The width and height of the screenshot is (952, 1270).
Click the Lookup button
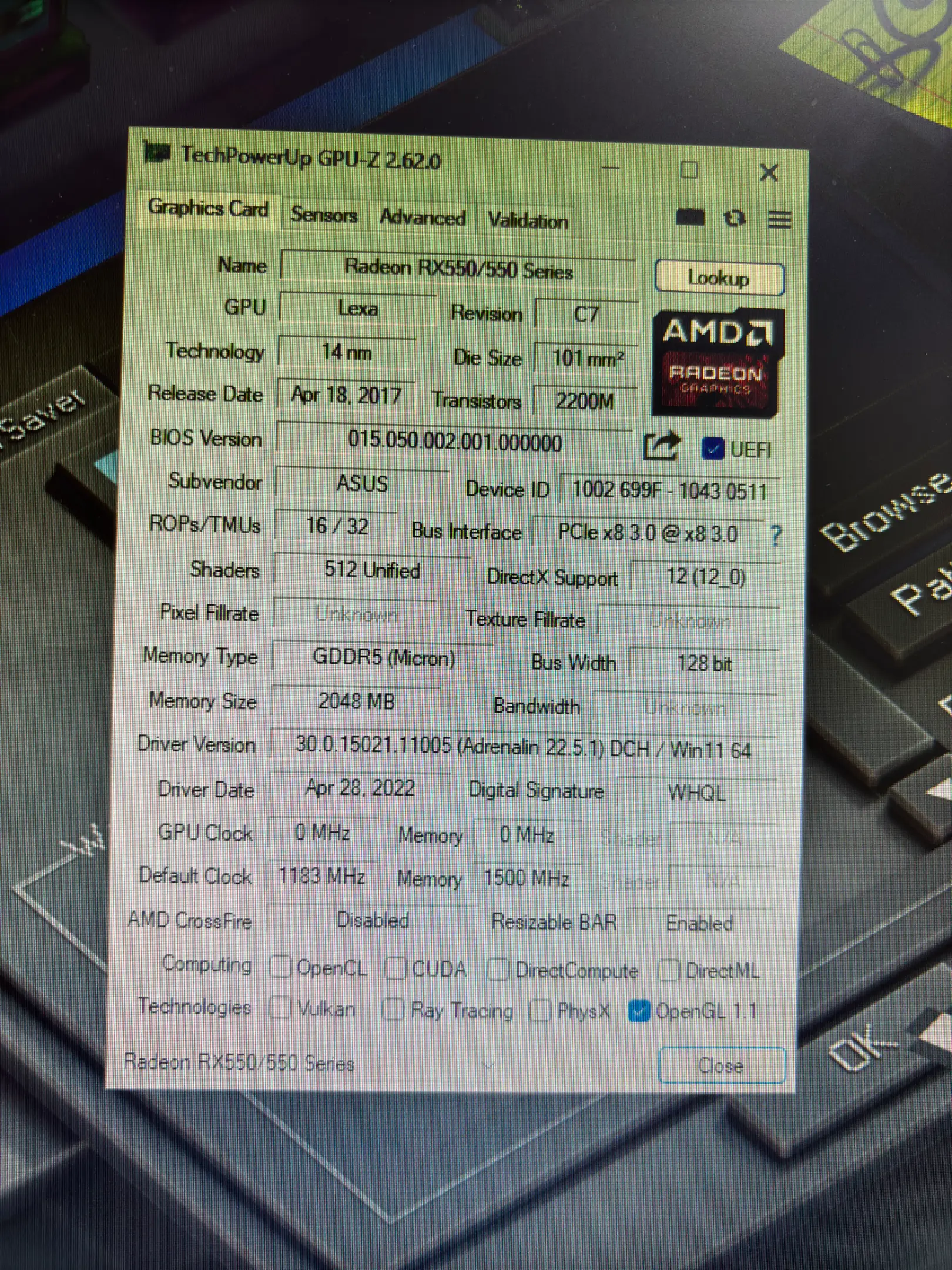point(719,278)
